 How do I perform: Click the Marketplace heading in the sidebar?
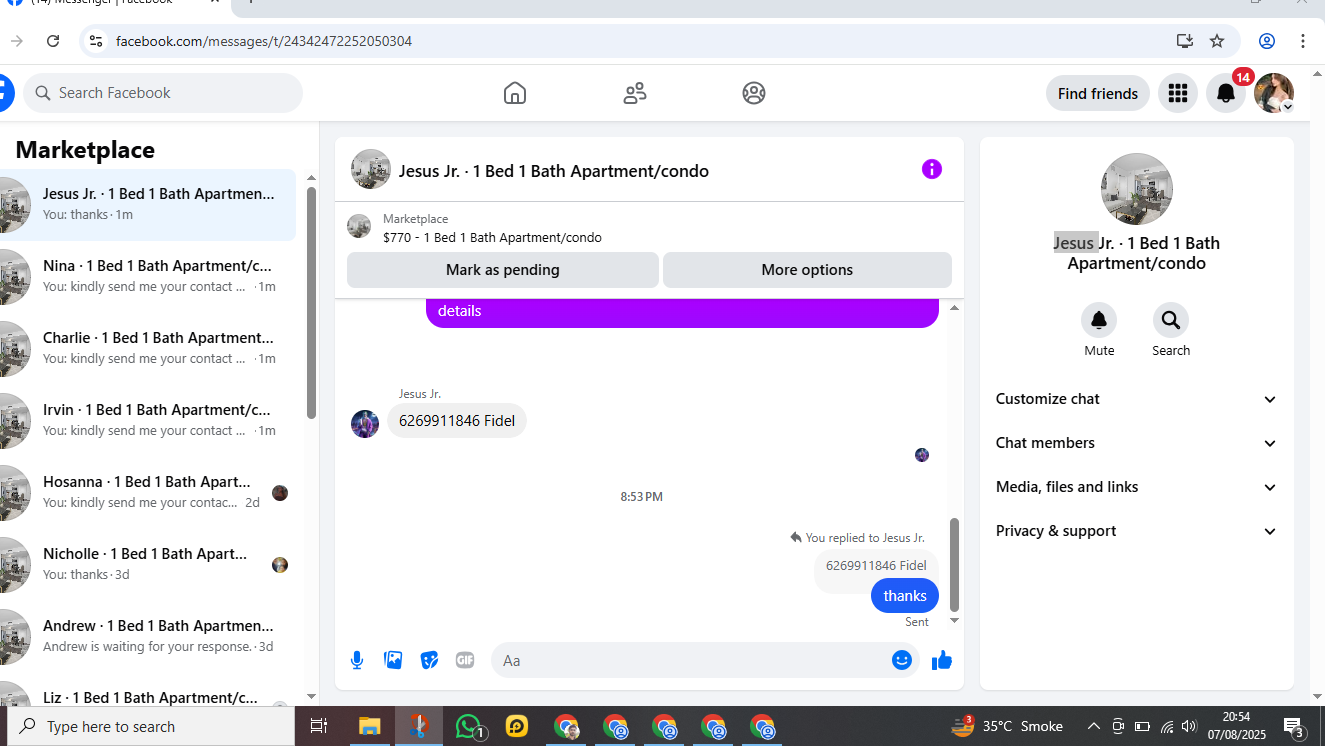[x=85, y=150]
